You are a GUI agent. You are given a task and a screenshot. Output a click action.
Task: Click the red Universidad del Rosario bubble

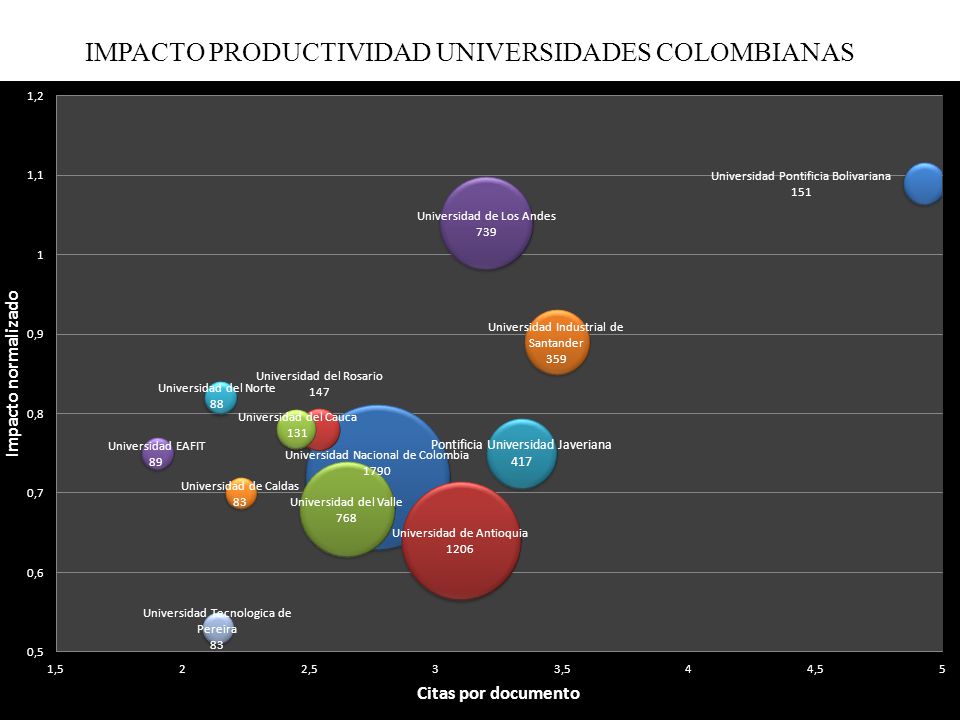click(327, 430)
